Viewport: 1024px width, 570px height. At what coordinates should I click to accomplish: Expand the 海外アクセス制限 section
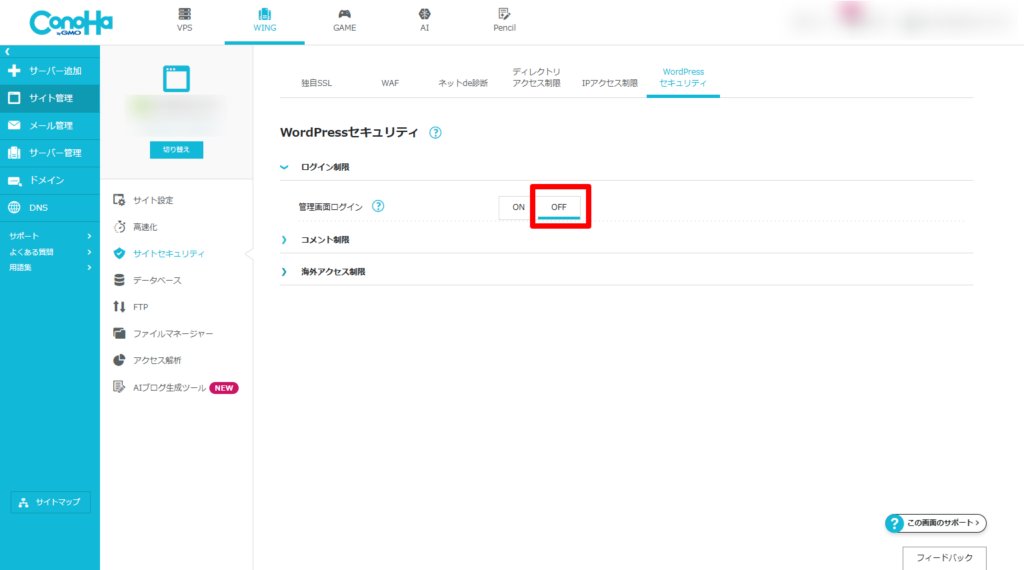pos(284,272)
